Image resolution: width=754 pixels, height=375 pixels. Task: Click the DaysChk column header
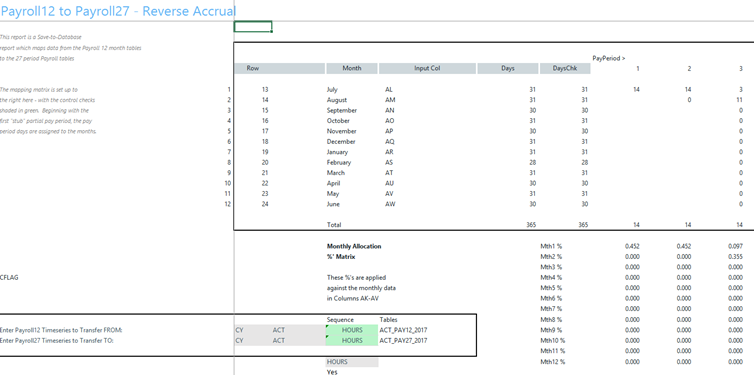565,68
